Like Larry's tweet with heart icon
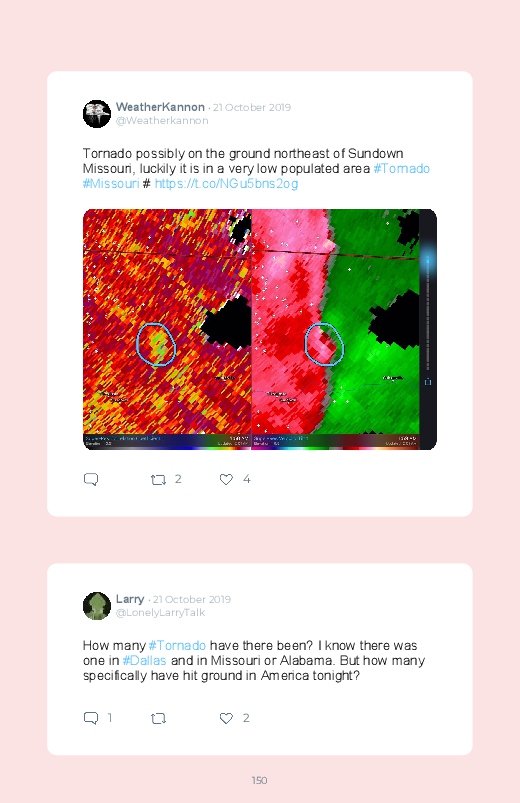 [226, 718]
